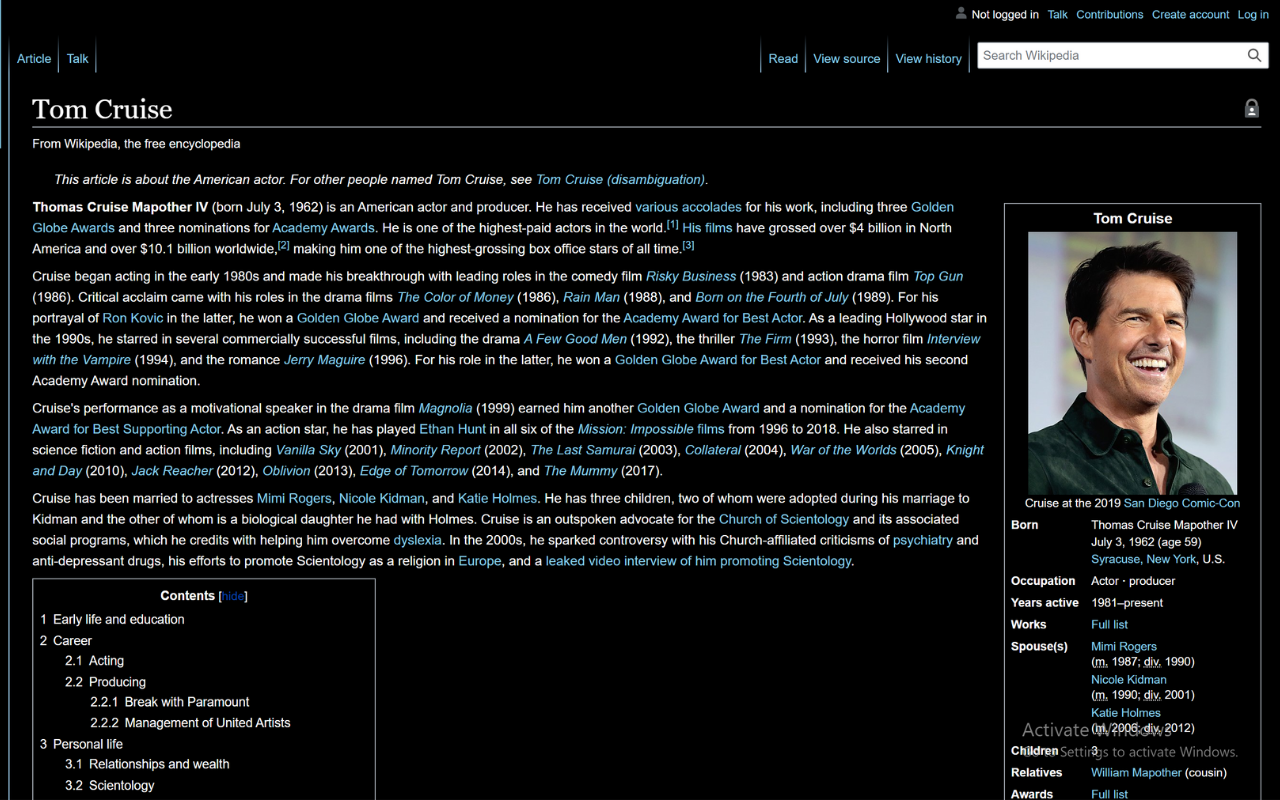Open Works Full list link
Screen dimensions: 1280x800
1109,625
